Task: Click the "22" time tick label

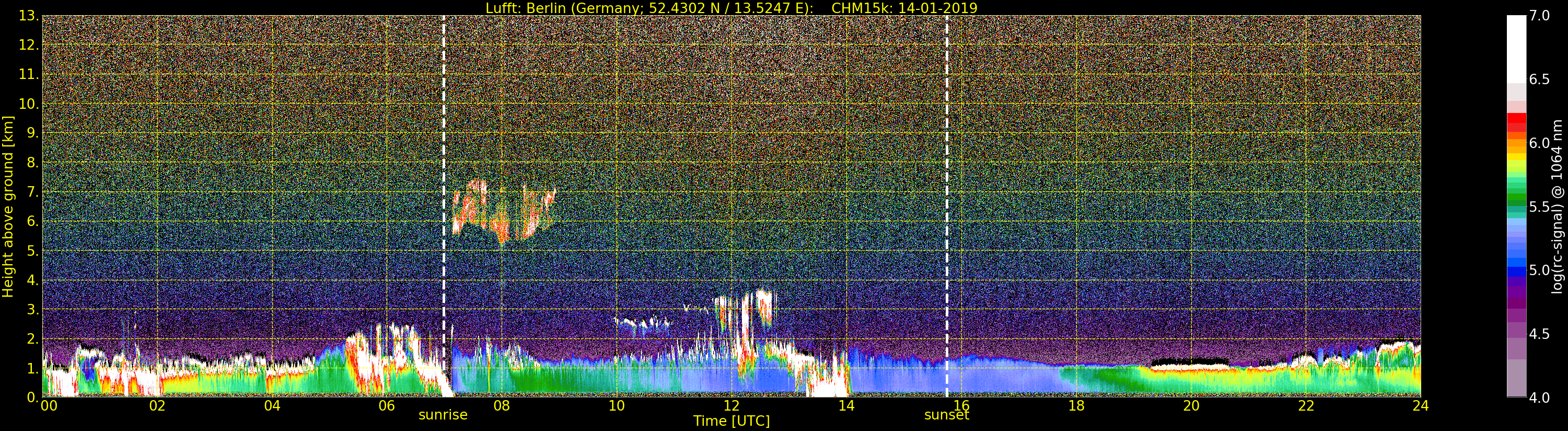Action: (x=1306, y=406)
